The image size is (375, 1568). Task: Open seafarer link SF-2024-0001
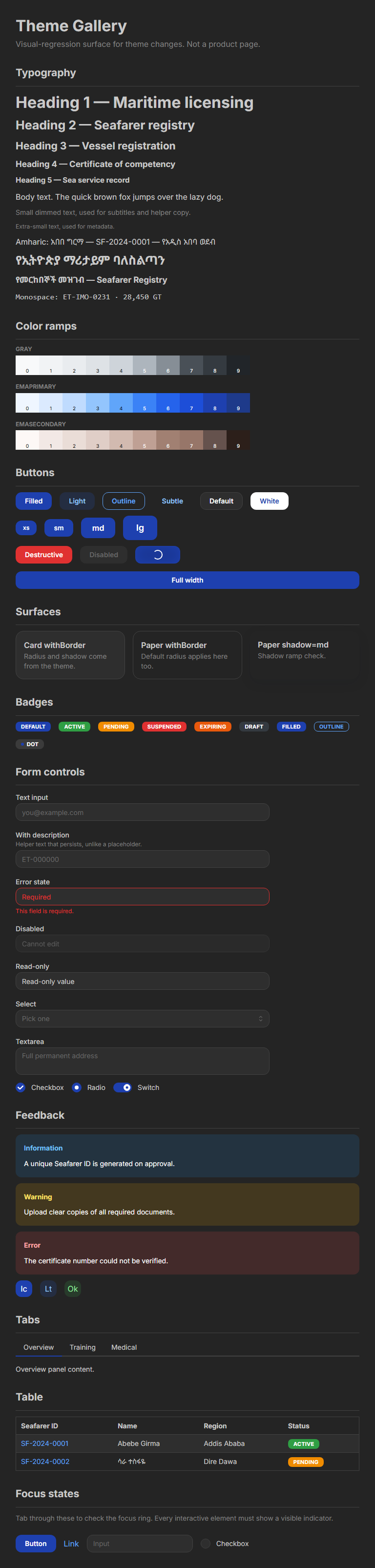tap(45, 1443)
